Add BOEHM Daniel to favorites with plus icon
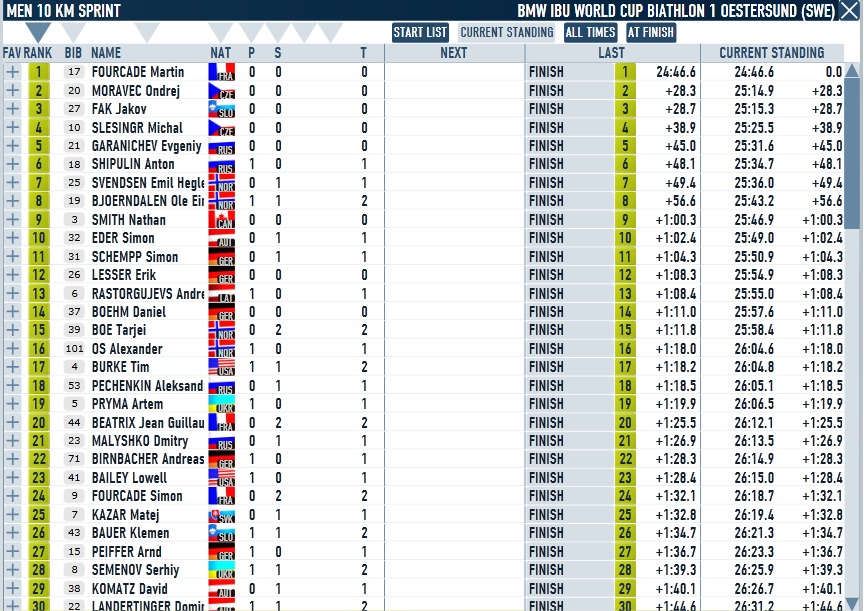864x611 pixels. [12, 311]
